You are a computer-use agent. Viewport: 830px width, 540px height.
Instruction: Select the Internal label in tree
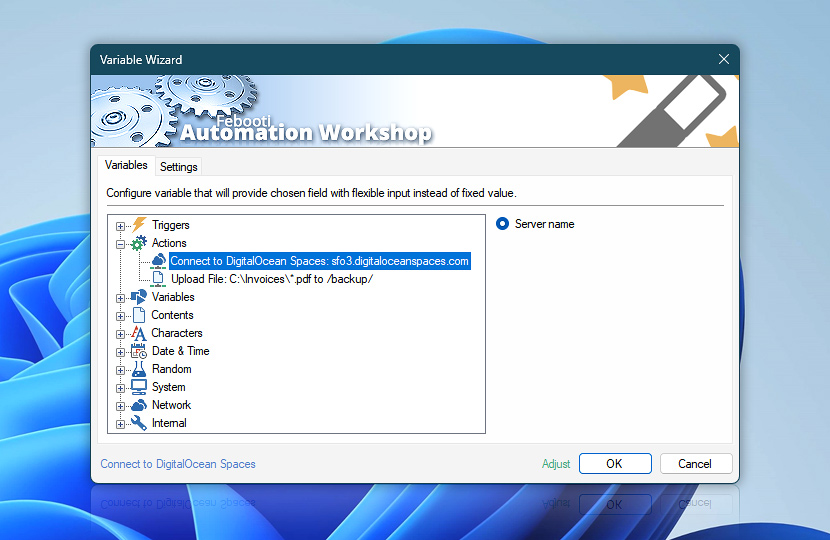[x=169, y=423]
